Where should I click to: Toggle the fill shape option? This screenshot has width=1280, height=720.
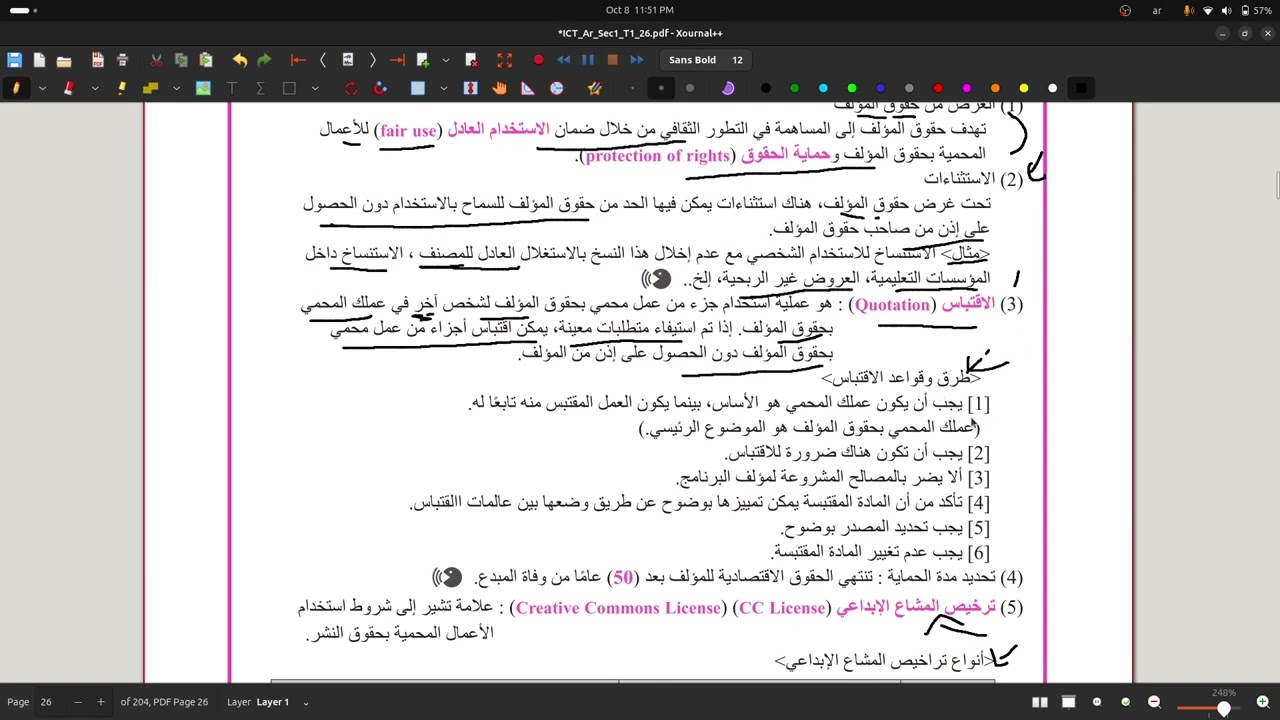pyautogui.click(x=728, y=88)
